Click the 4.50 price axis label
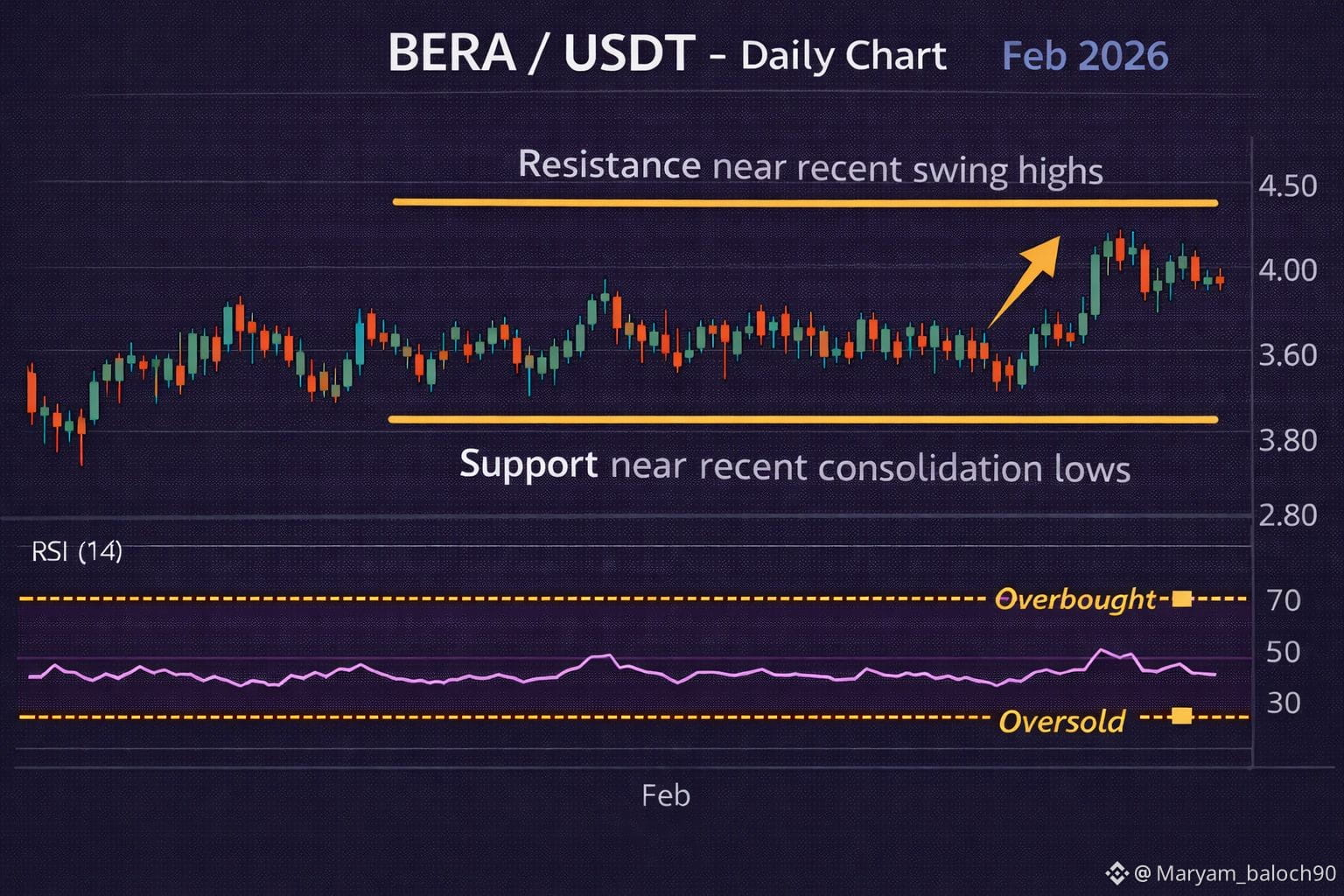 pyautogui.click(x=1287, y=186)
